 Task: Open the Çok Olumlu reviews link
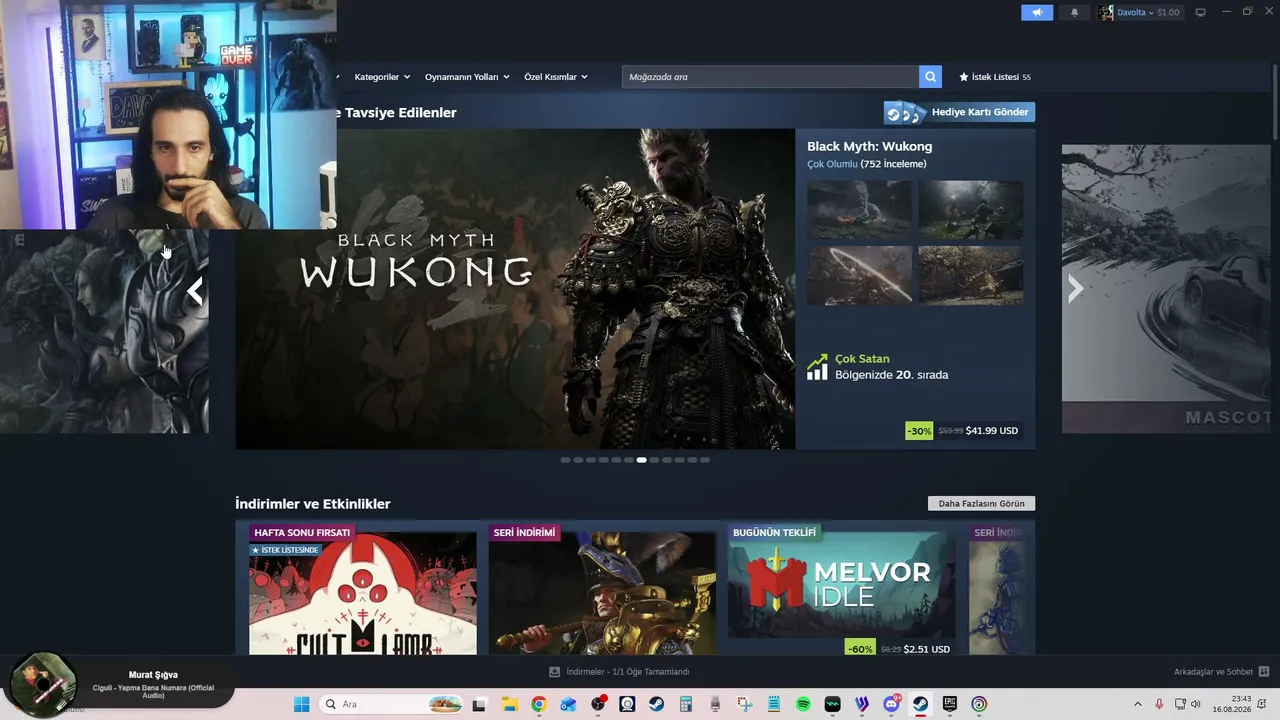[x=832, y=164]
